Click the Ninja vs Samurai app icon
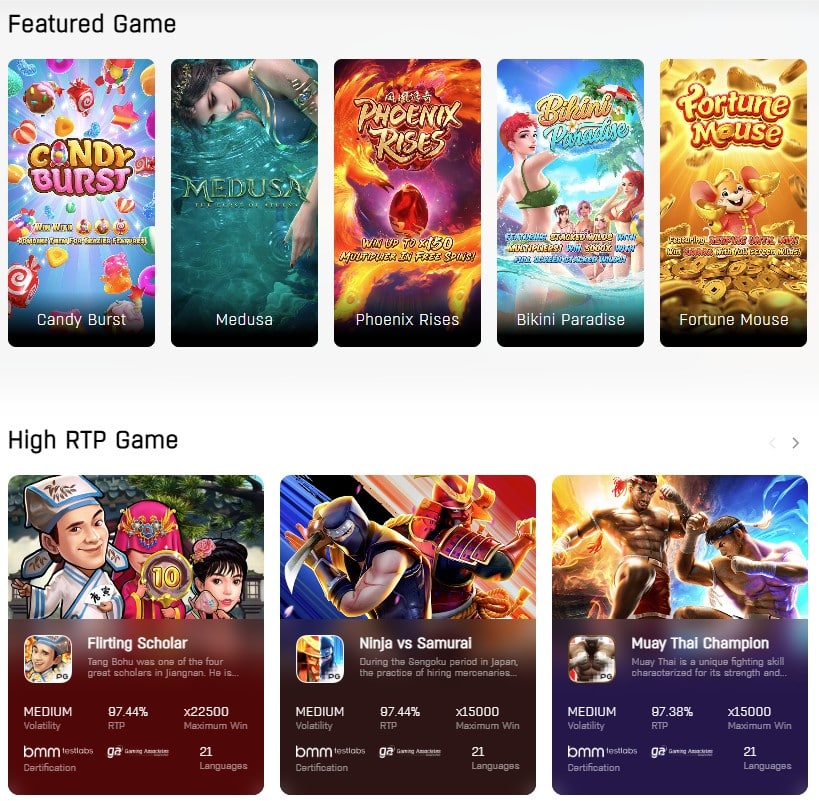The image size is (819, 801). tap(320, 659)
